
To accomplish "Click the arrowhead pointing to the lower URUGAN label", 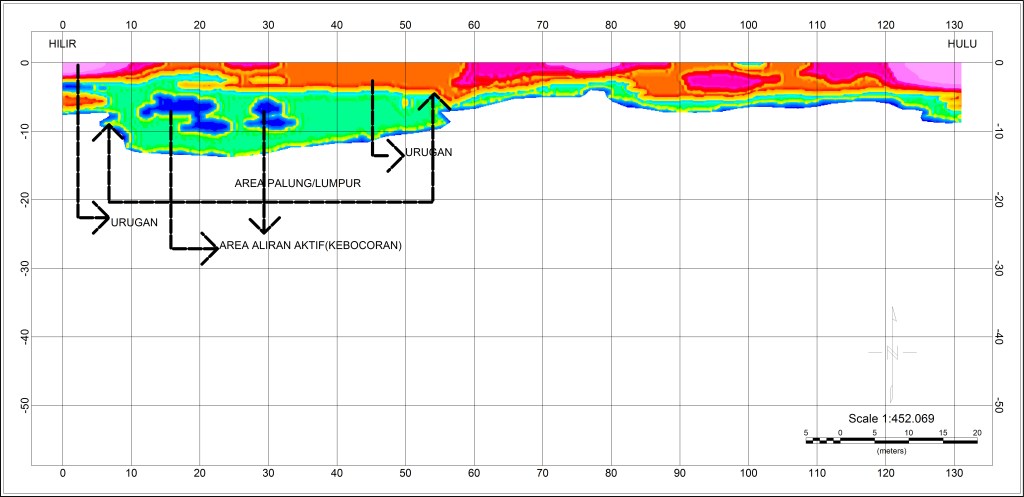I will point(100,217).
